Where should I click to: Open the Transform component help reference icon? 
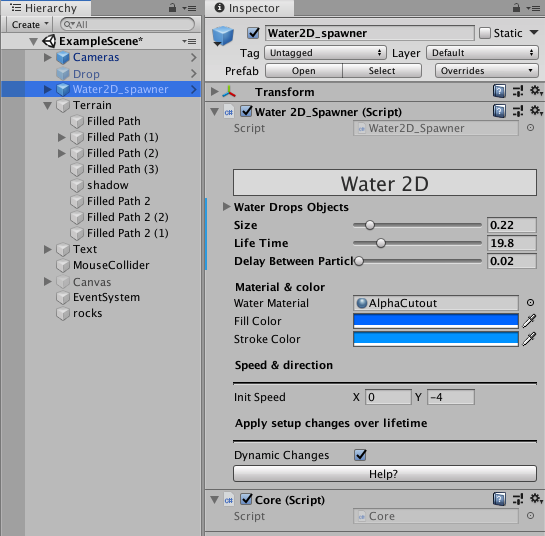pos(499,92)
